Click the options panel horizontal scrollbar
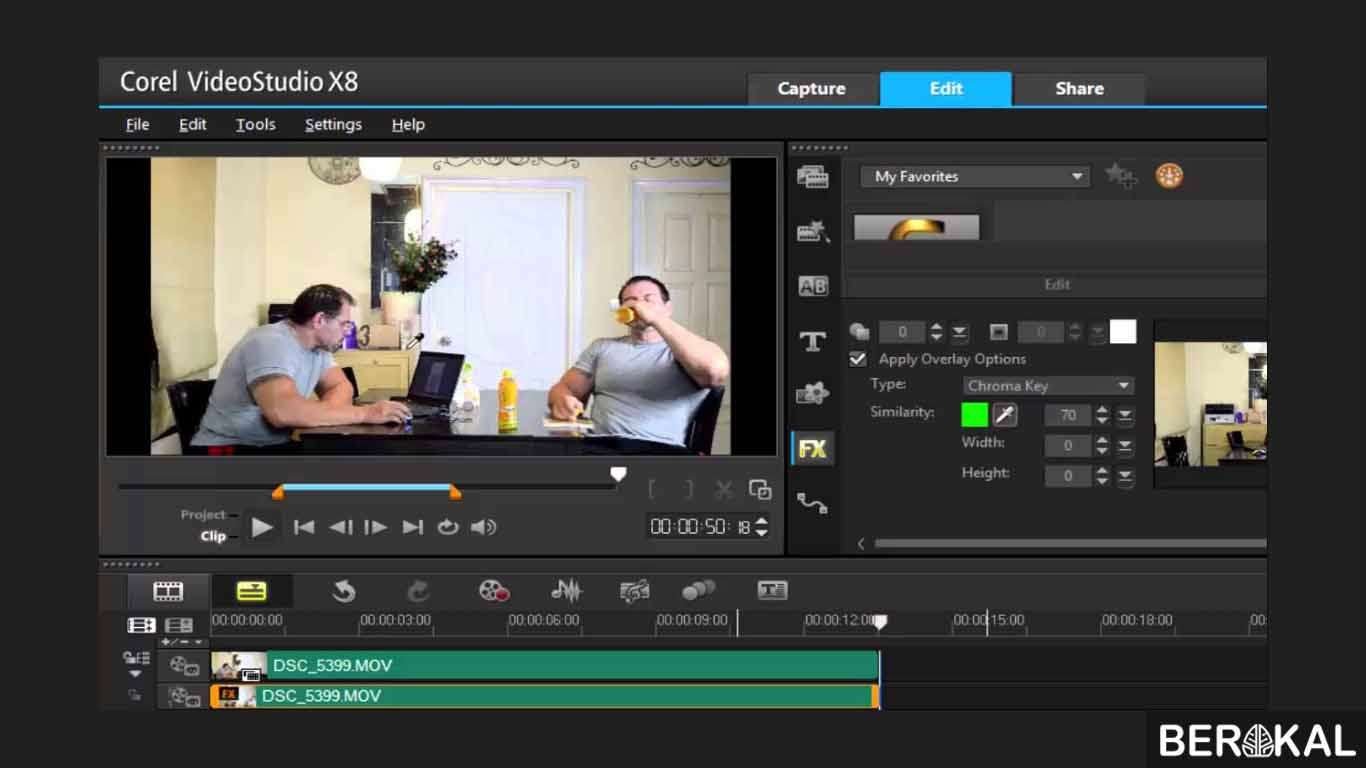 click(x=1070, y=543)
